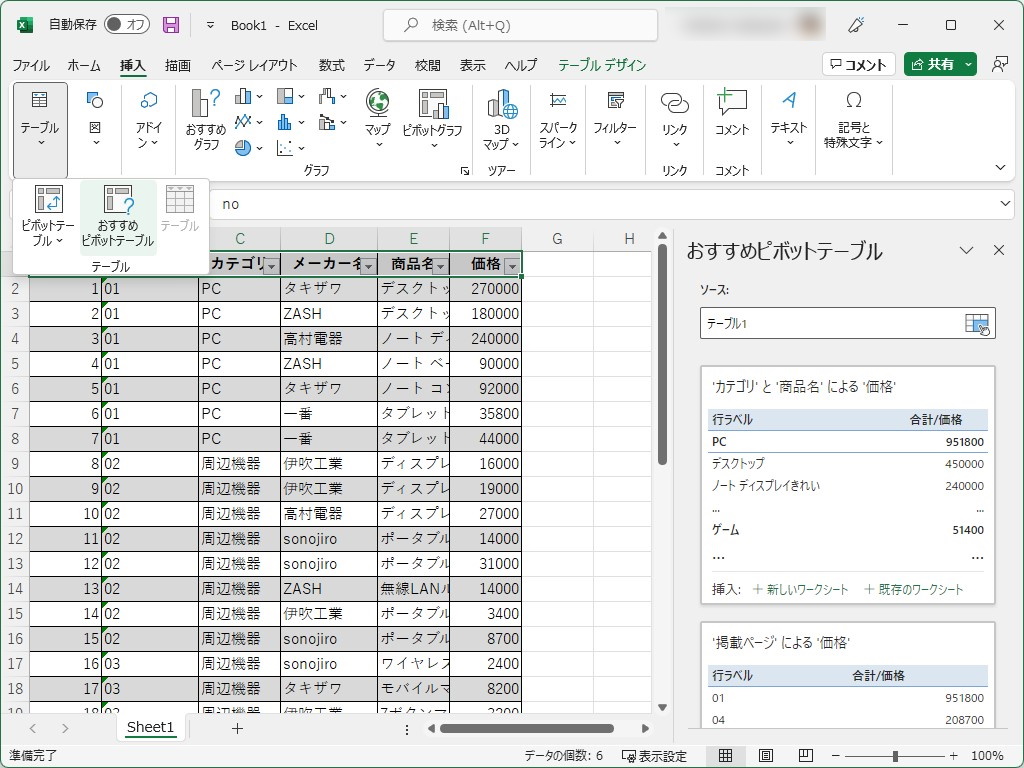Open the scatter chart insert menu

(x=290, y=148)
